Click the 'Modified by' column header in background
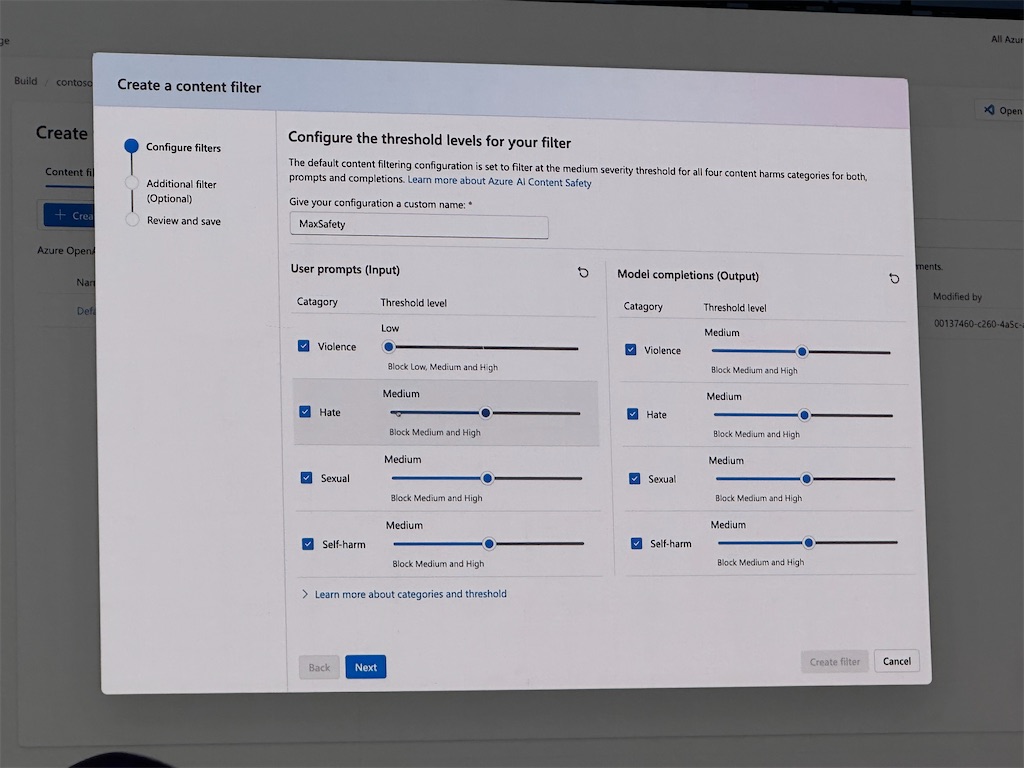The width and height of the screenshot is (1024, 768). [957, 296]
